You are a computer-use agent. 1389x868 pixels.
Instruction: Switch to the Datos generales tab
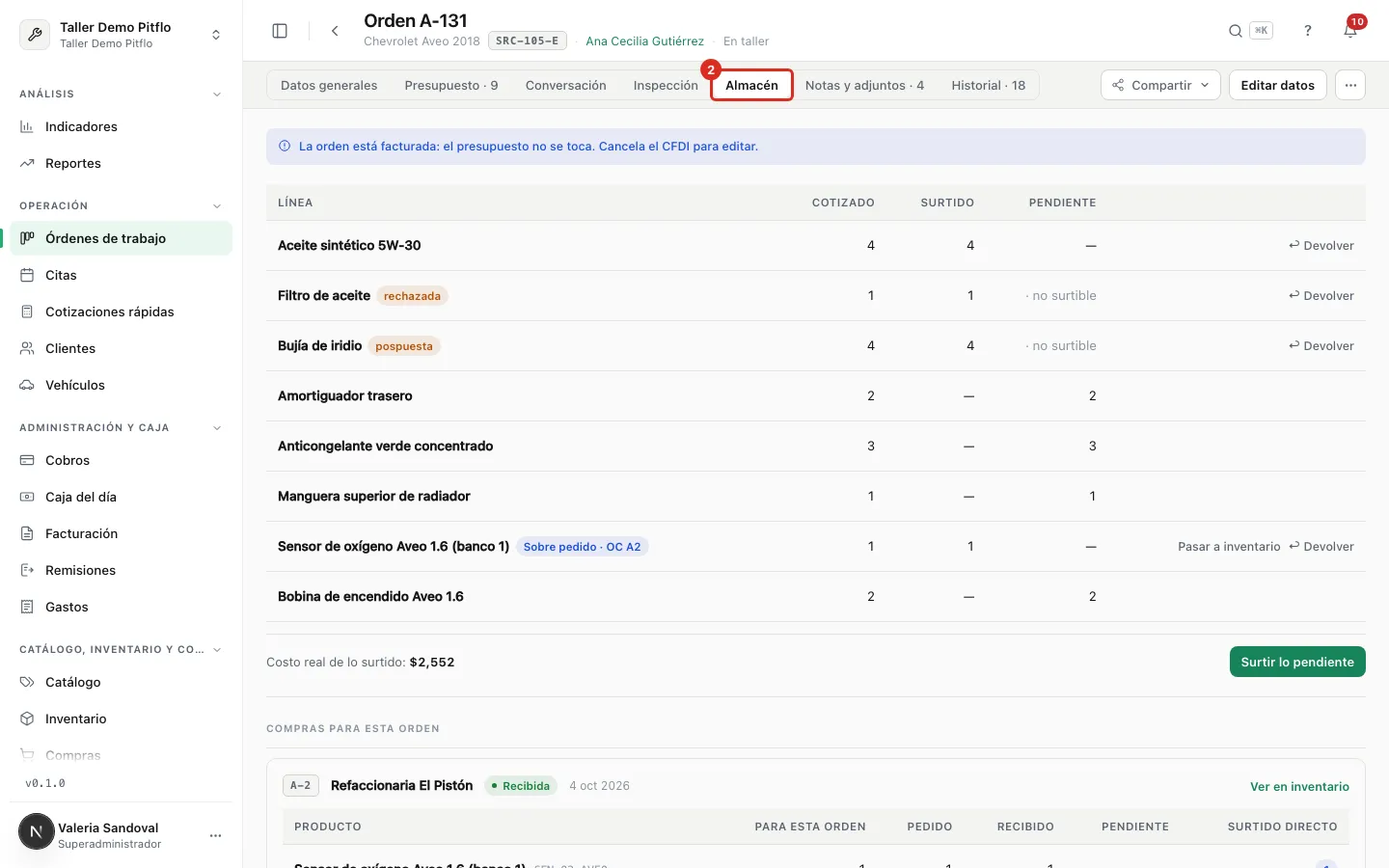[x=329, y=85]
